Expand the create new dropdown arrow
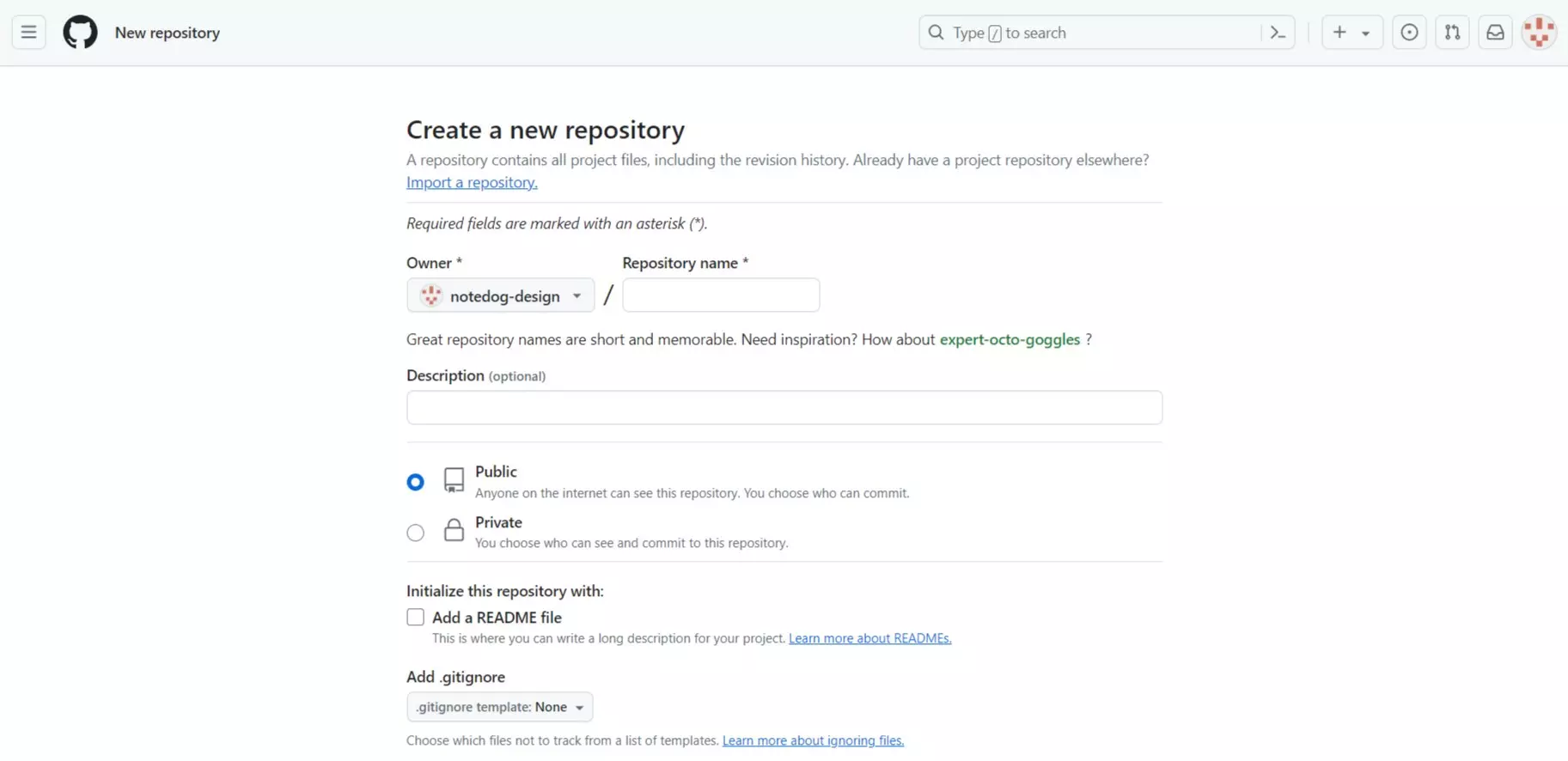1568x761 pixels. [x=1365, y=33]
